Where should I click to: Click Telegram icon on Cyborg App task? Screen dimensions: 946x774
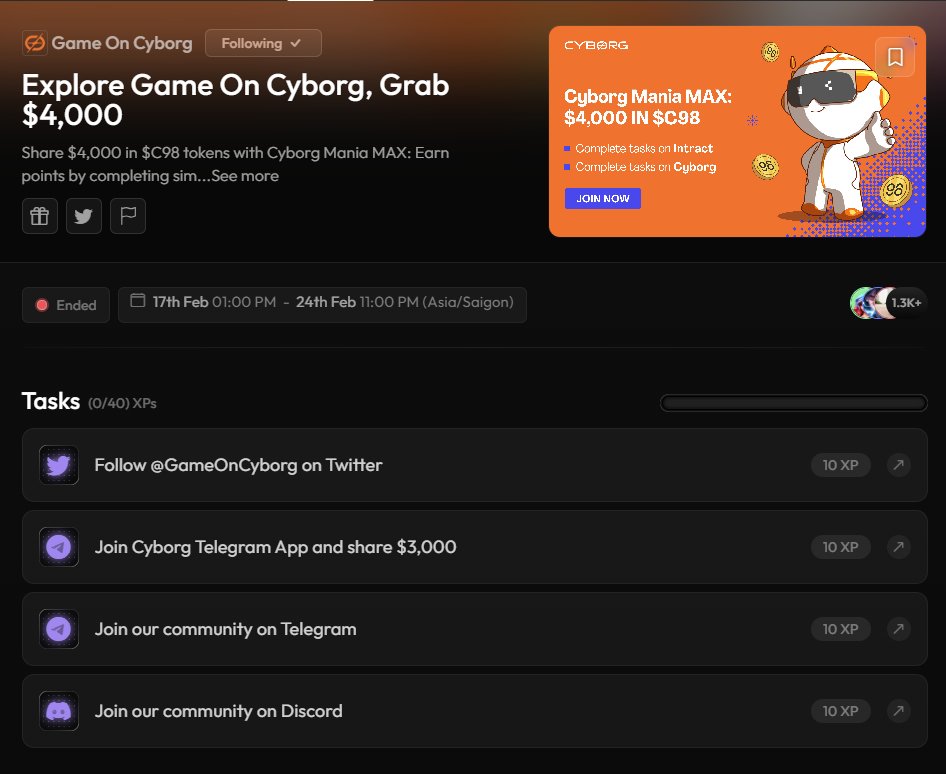[59, 547]
